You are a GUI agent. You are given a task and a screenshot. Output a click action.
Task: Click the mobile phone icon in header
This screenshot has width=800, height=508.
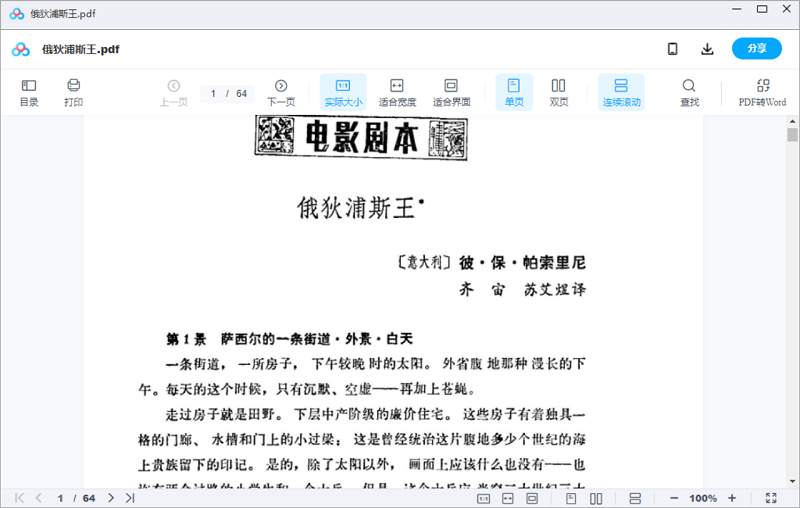[x=673, y=49]
